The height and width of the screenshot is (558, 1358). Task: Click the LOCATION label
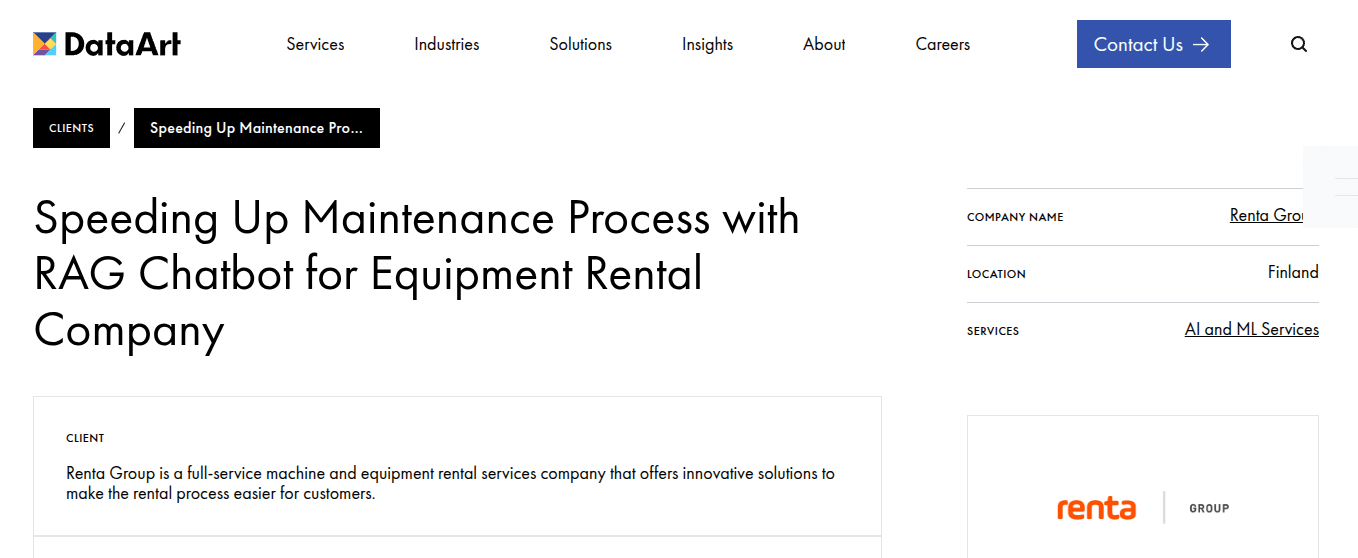996,274
